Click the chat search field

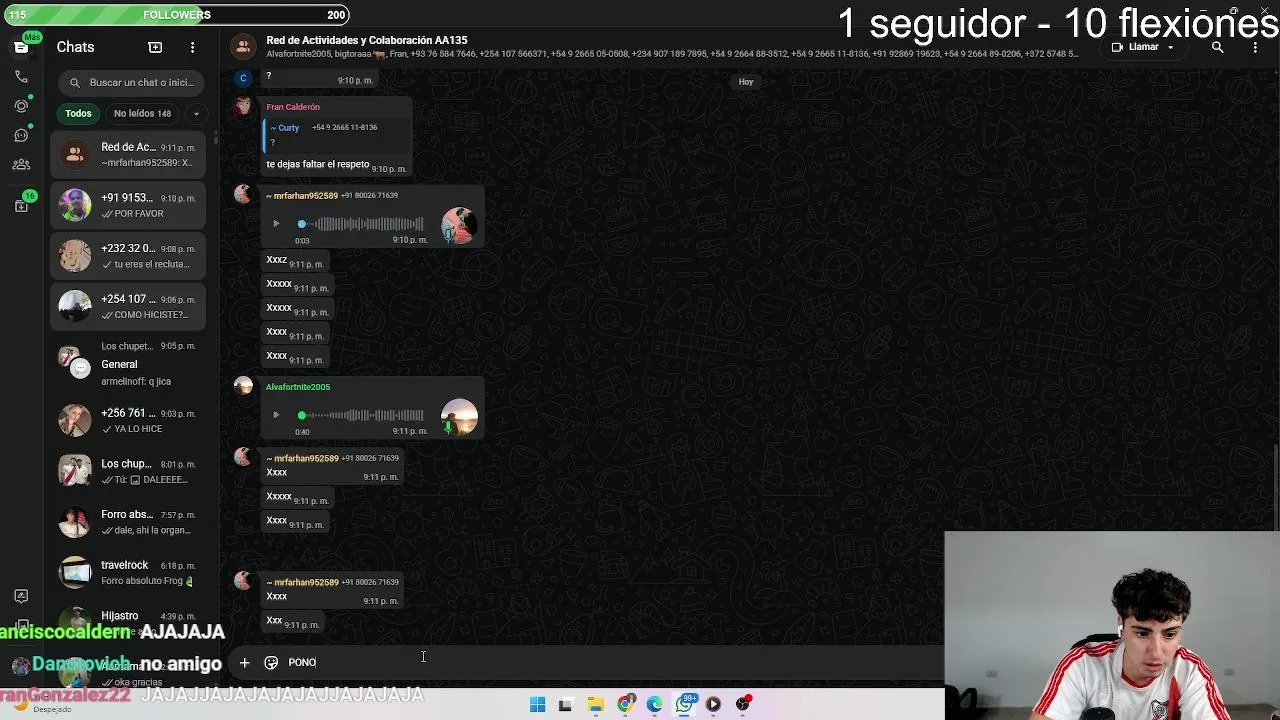[x=131, y=82]
